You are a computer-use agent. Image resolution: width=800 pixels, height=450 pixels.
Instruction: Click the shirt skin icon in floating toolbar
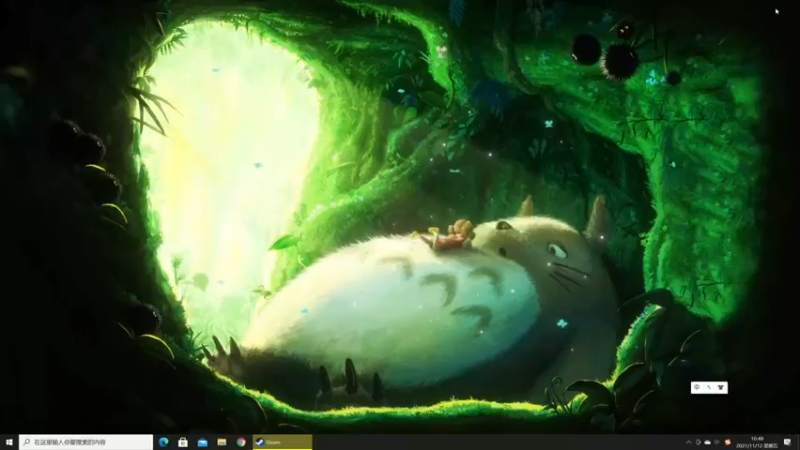coord(720,388)
